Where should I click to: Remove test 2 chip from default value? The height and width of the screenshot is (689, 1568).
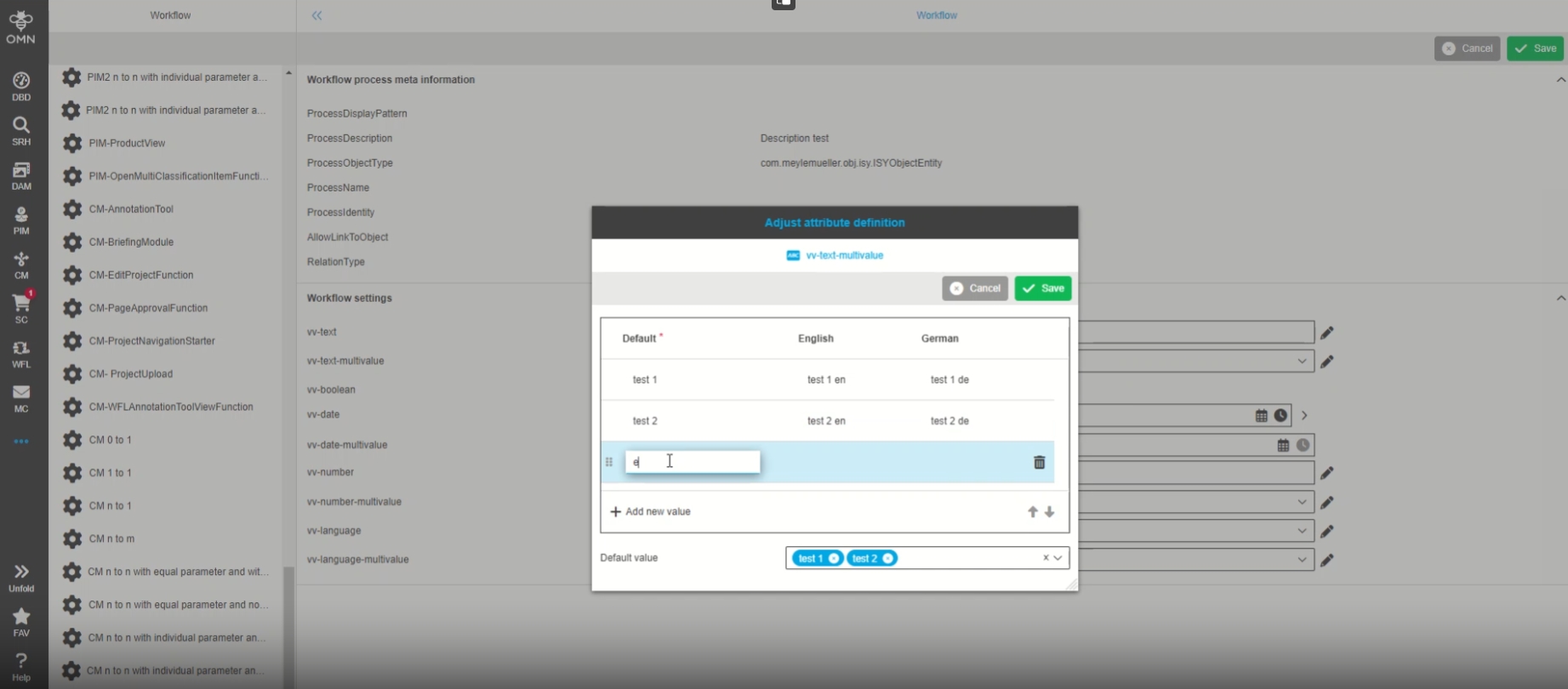pos(887,558)
